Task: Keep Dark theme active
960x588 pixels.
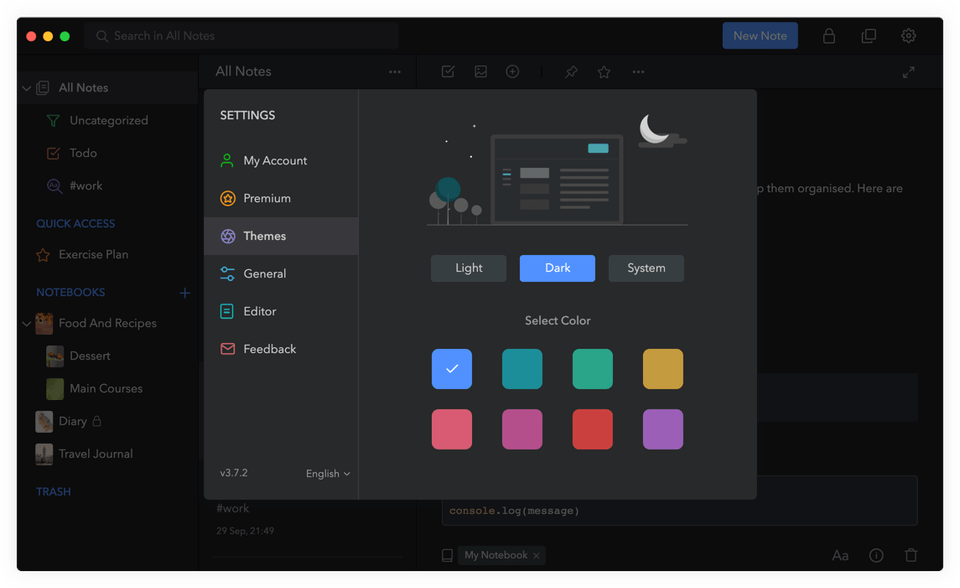Action: click(x=557, y=268)
